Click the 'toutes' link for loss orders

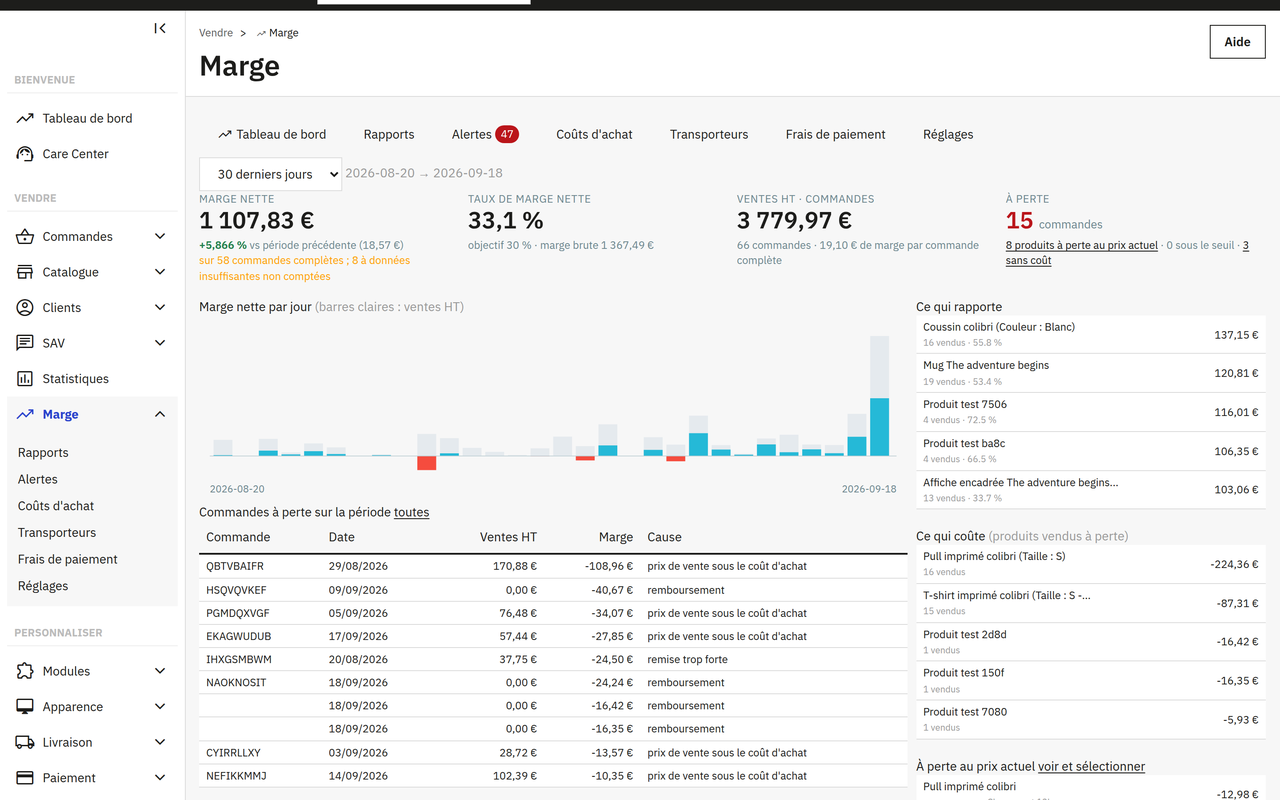tap(411, 513)
